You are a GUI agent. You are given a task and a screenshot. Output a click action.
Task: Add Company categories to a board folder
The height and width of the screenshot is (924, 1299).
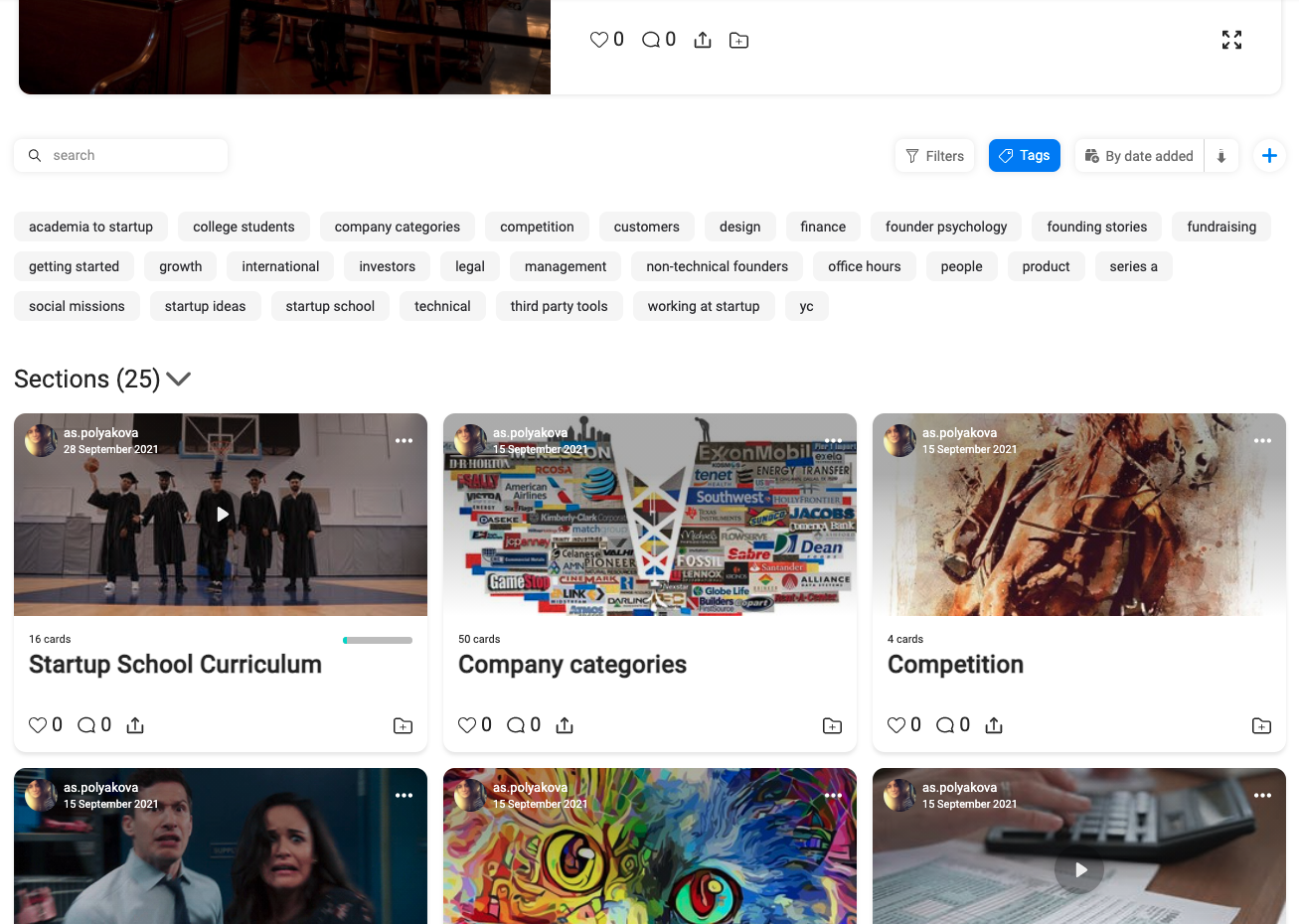[832, 725]
